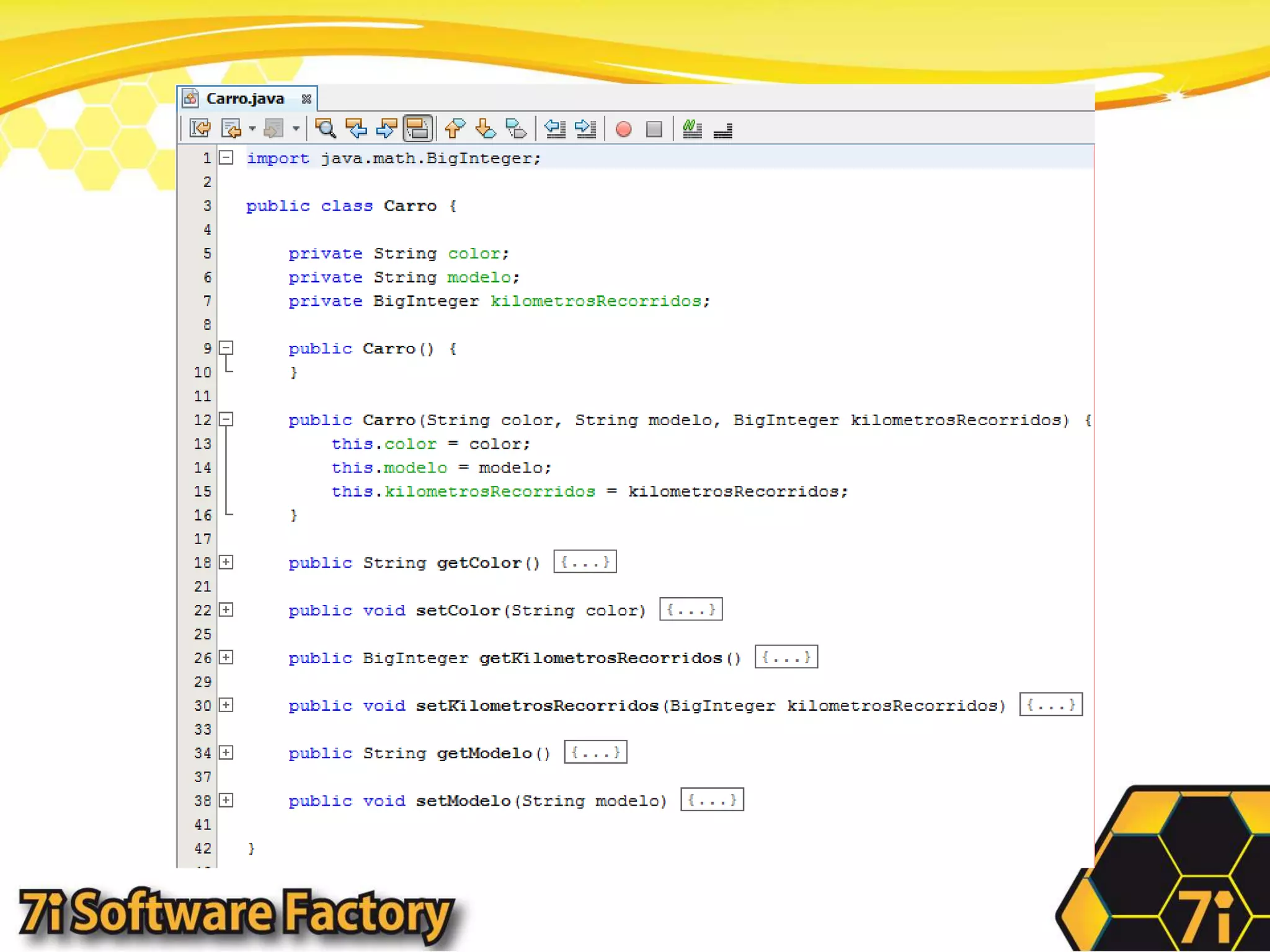Click folded {...} box of setColor method

[x=691, y=610]
